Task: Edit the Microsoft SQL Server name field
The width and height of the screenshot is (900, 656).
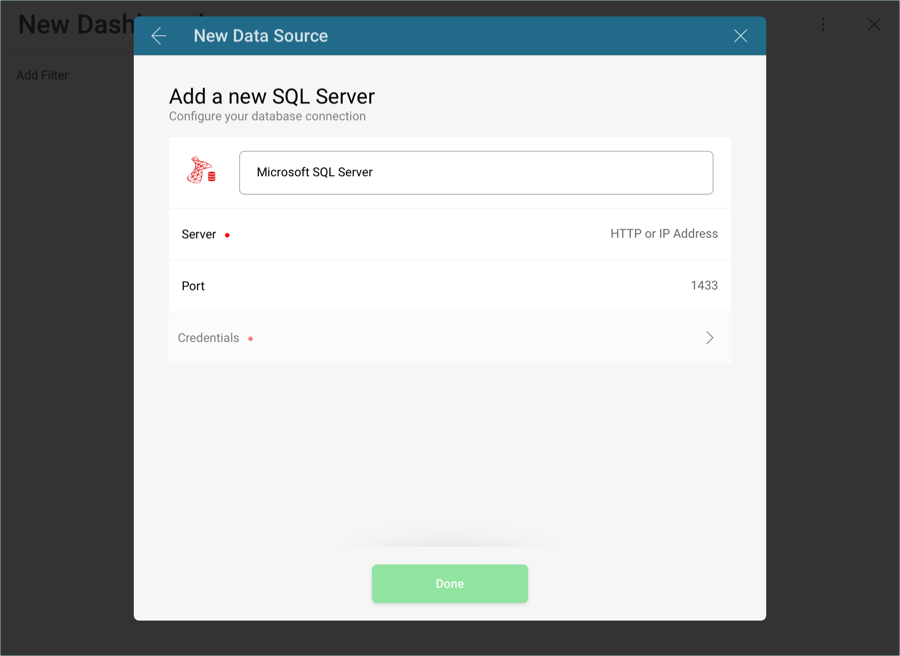Action: coord(476,173)
